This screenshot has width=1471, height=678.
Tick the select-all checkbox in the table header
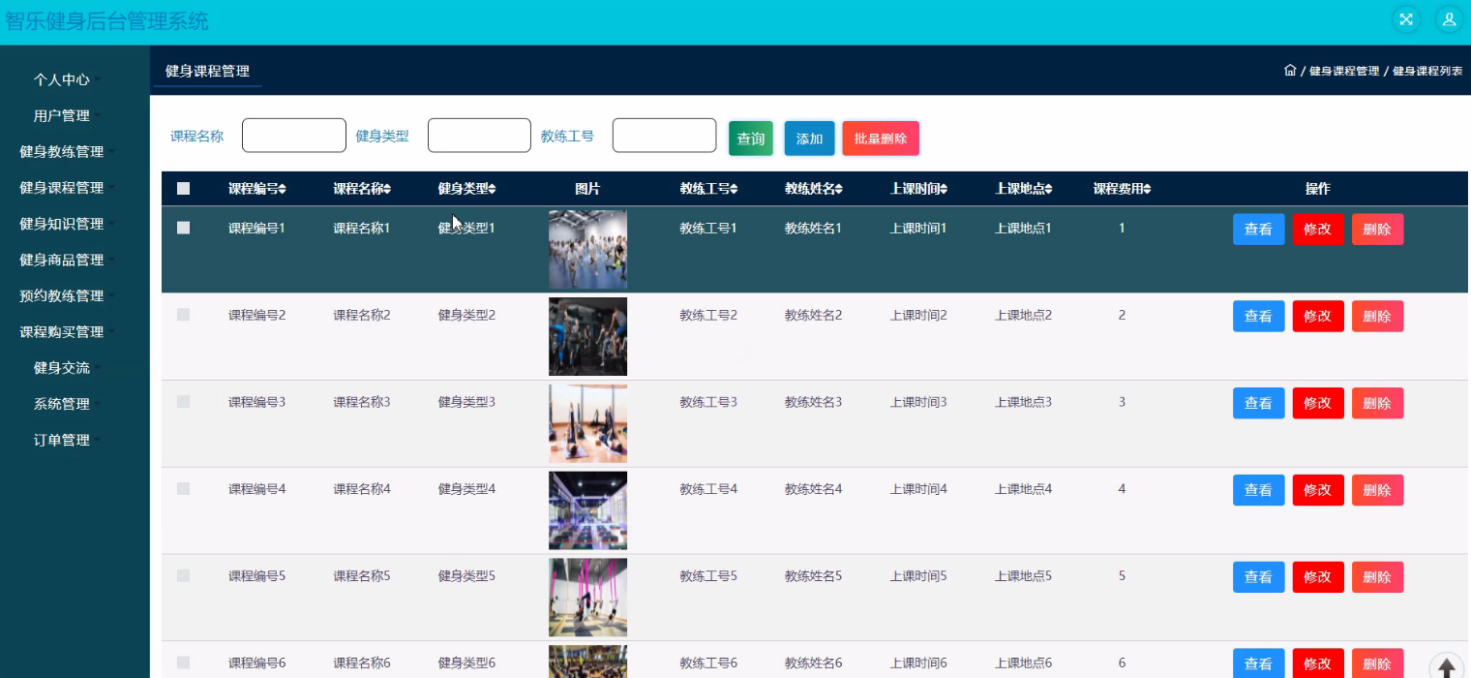click(x=183, y=188)
